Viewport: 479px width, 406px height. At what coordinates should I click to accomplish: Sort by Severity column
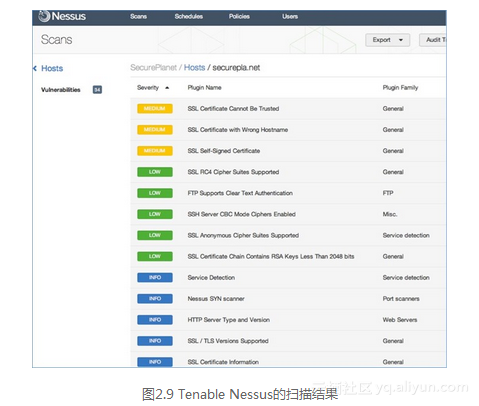click(148, 88)
